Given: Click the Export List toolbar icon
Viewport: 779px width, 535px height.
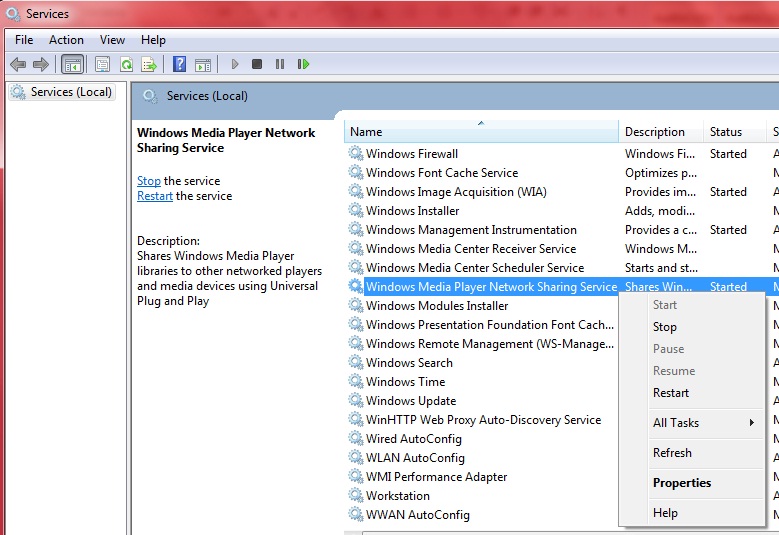Looking at the screenshot, I should [x=149, y=64].
